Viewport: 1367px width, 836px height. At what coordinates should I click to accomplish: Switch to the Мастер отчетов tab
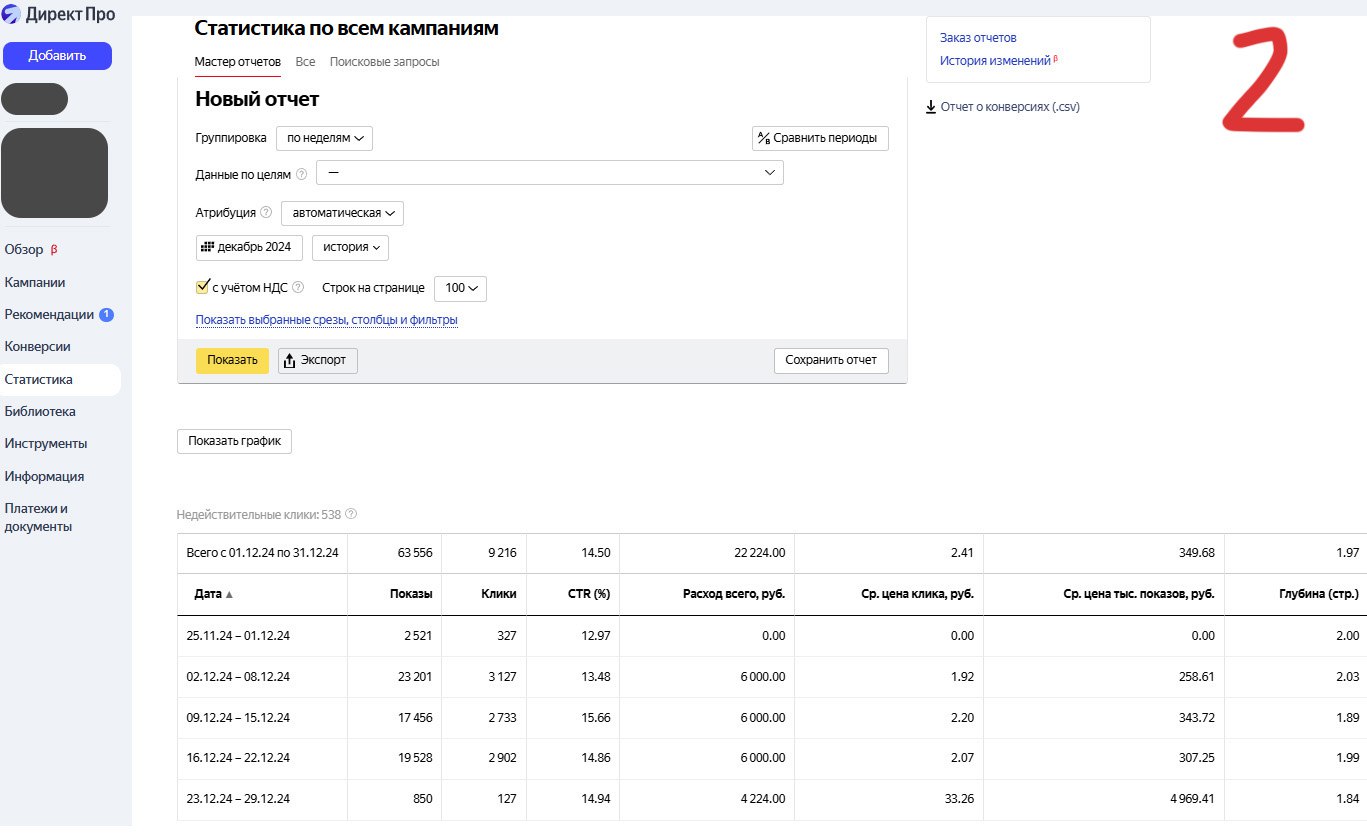point(237,62)
